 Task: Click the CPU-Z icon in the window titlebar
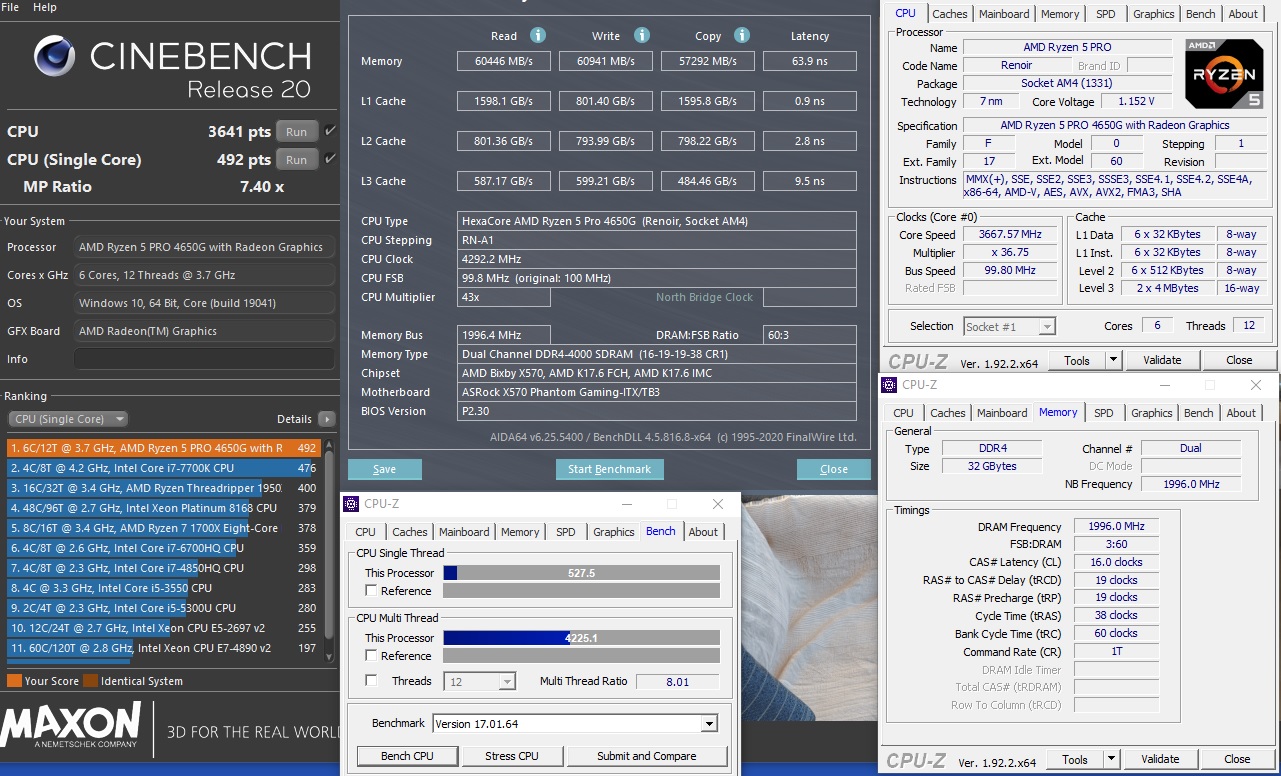click(x=349, y=504)
